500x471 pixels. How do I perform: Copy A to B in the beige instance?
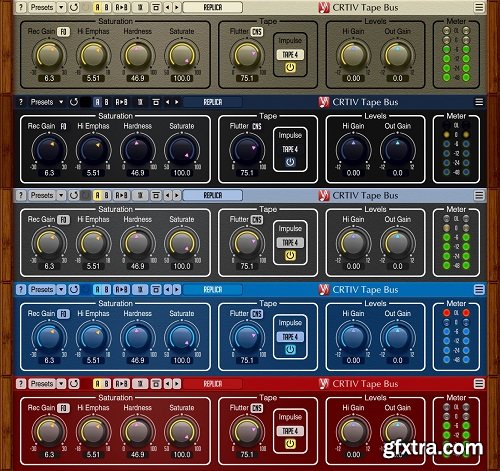click(x=121, y=7)
